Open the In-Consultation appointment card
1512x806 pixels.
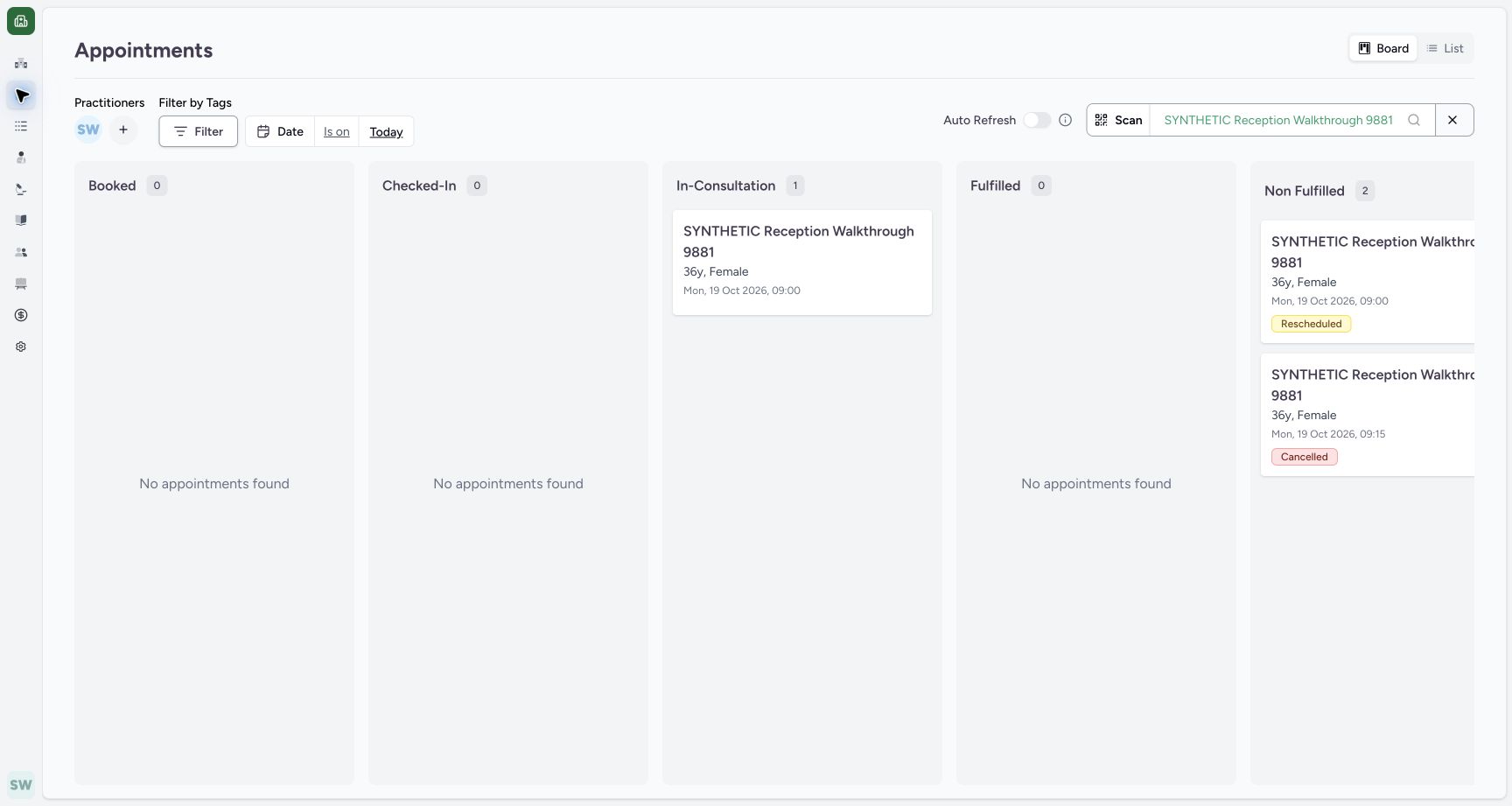click(802, 262)
